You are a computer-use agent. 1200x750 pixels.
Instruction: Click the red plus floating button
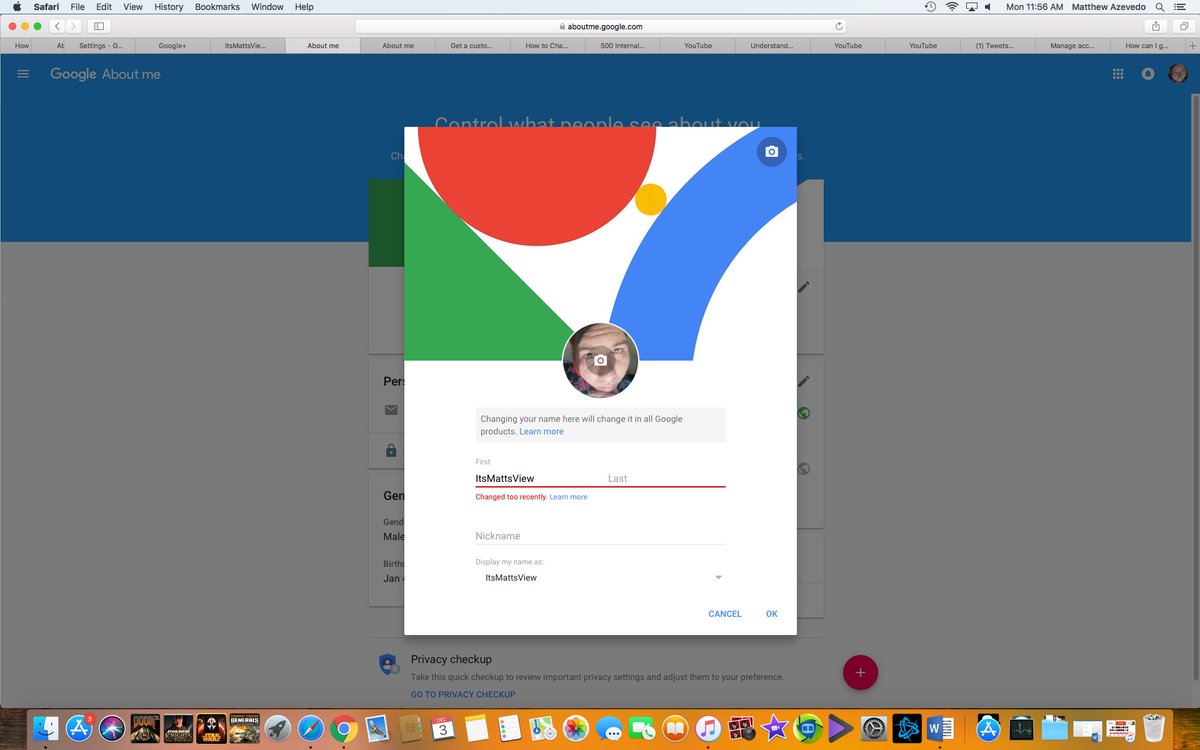(x=860, y=672)
